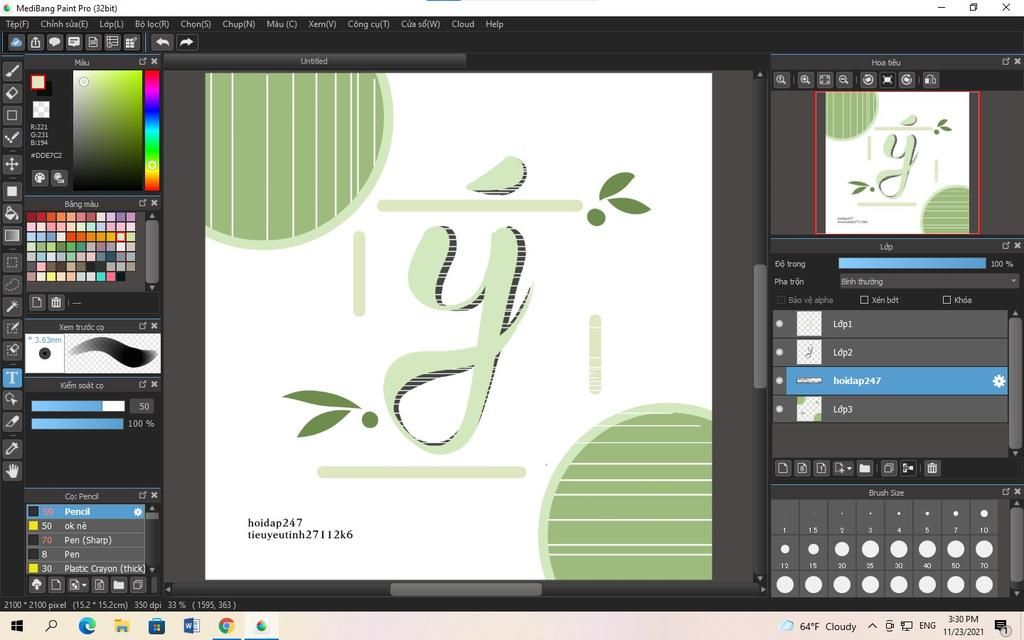Open the Cloud menu
This screenshot has height=640, width=1024.
coord(463,24)
